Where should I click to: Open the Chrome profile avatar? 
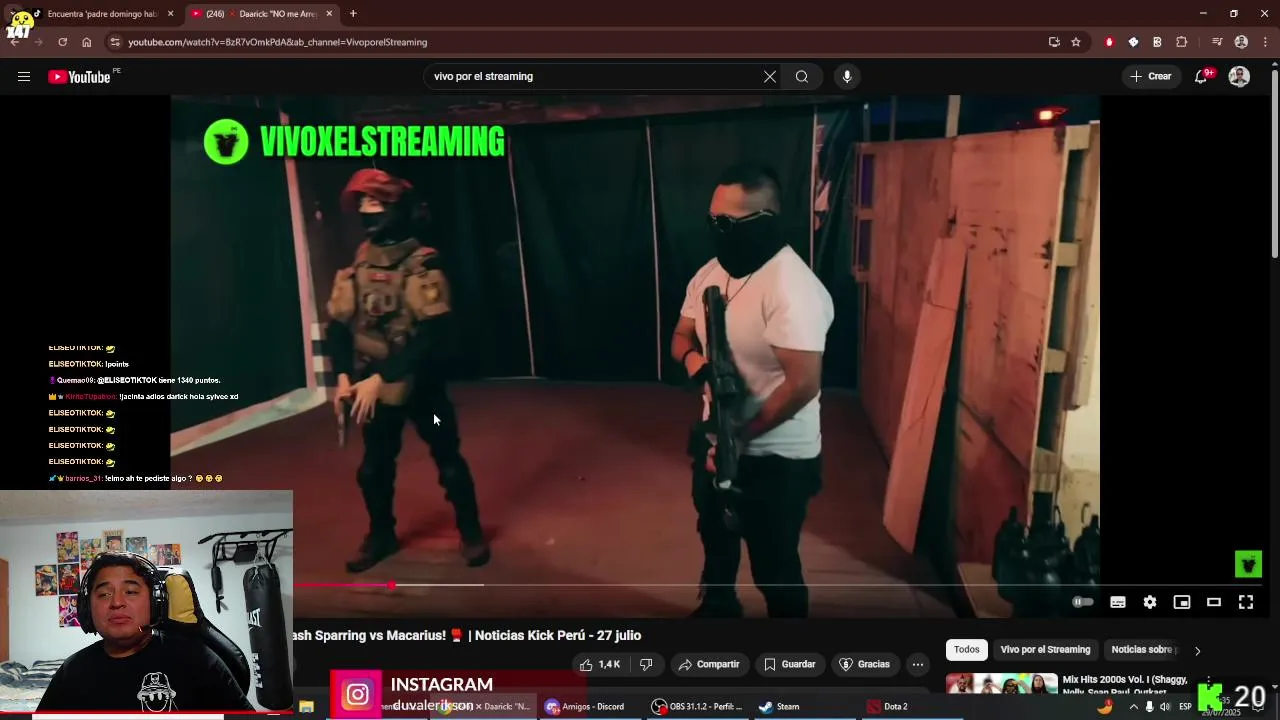click(1241, 42)
